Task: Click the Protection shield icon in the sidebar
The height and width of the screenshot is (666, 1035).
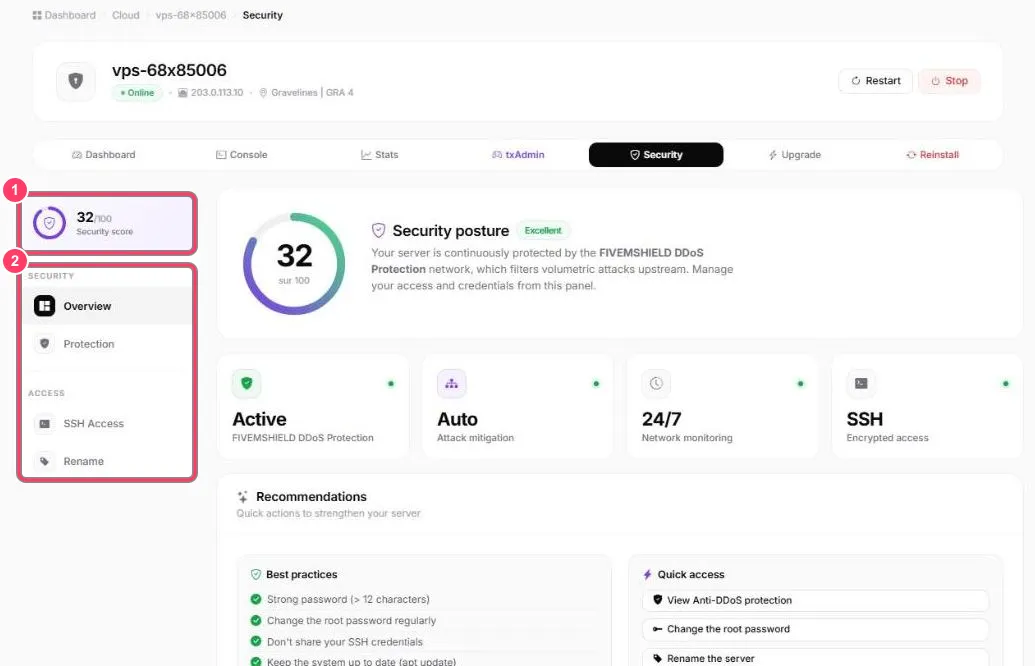Action: coord(44,344)
